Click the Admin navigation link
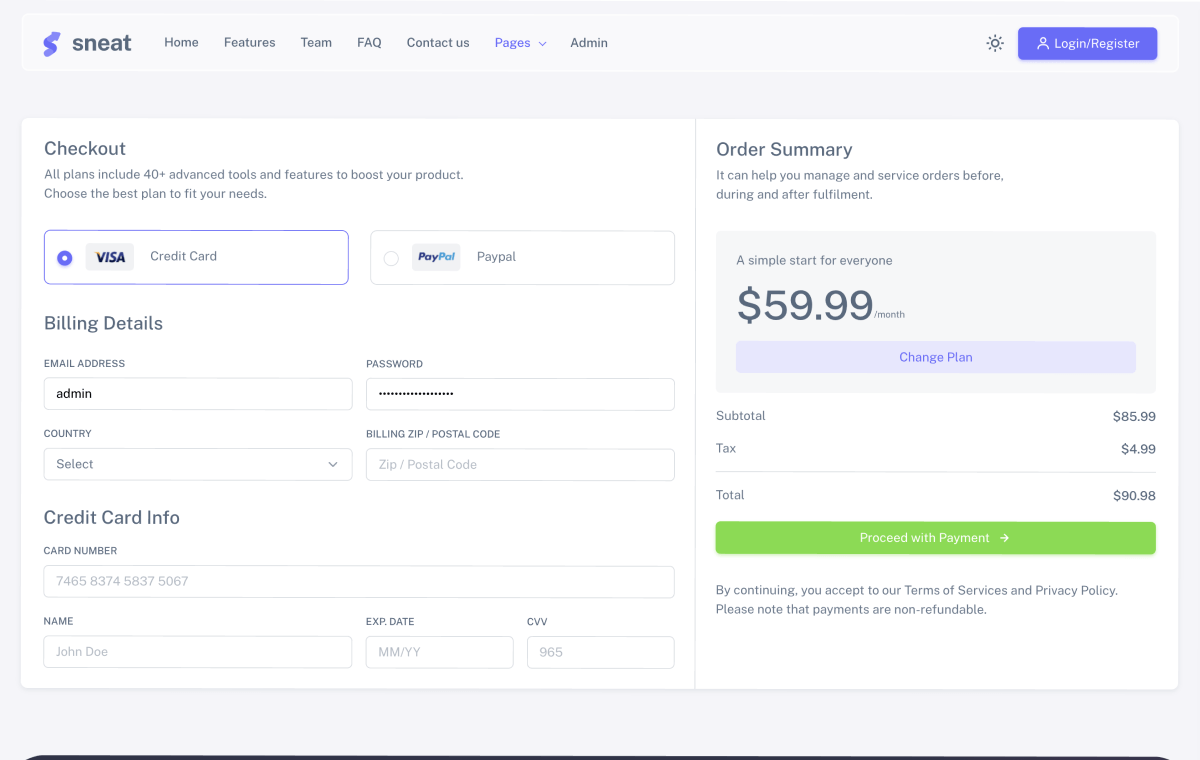Image resolution: width=1200 pixels, height=760 pixels. [589, 42]
